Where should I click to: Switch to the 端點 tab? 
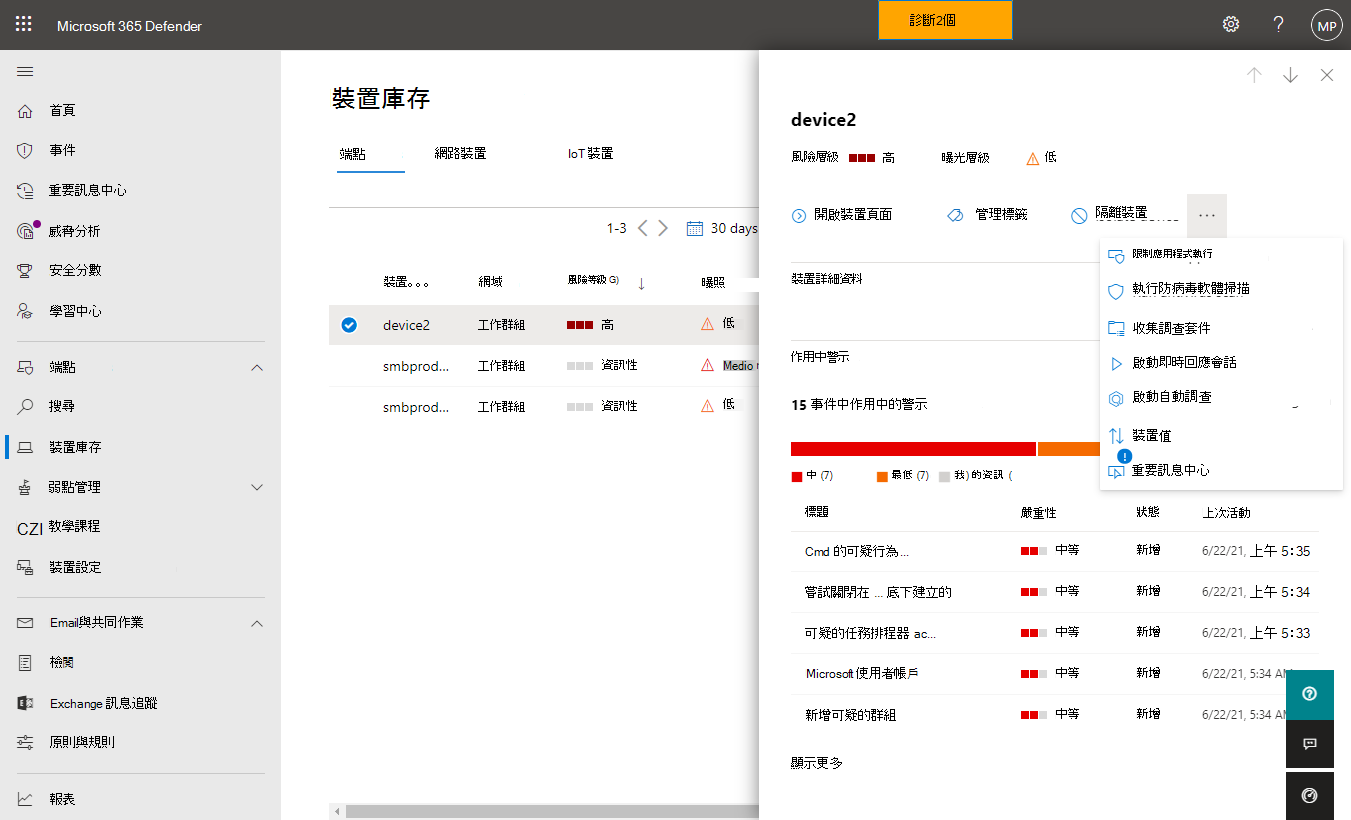(352, 154)
